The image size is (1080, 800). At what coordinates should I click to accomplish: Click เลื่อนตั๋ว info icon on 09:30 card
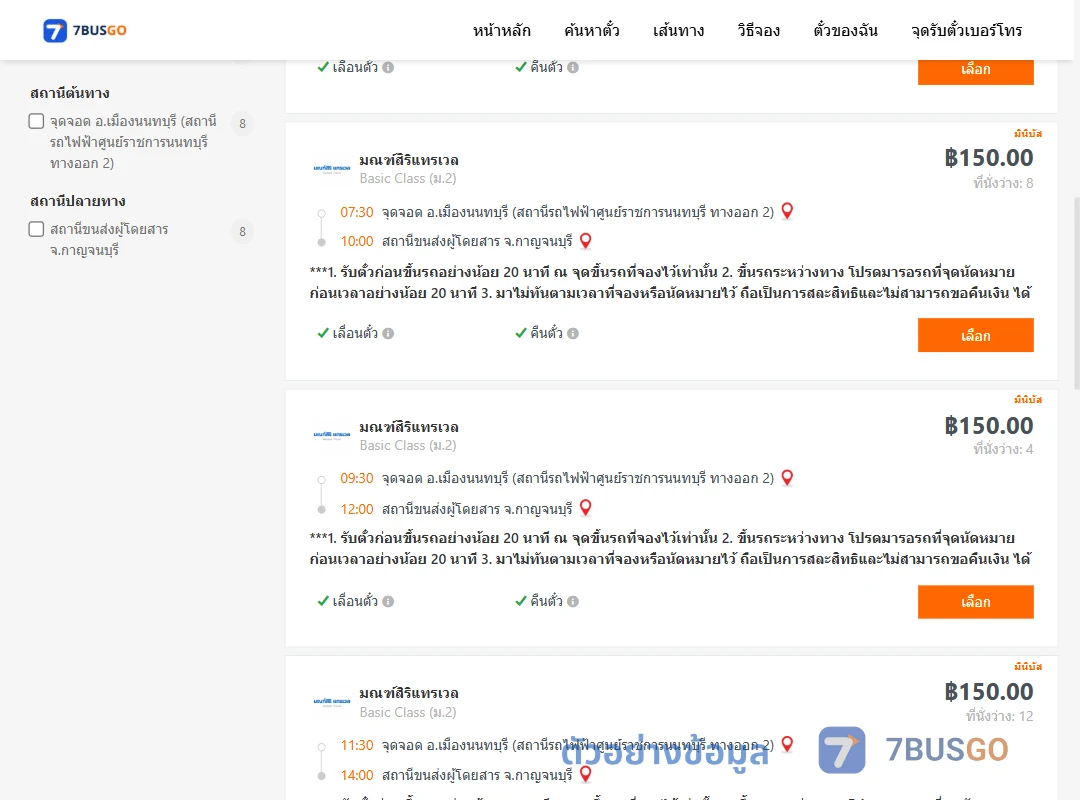[388, 602]
